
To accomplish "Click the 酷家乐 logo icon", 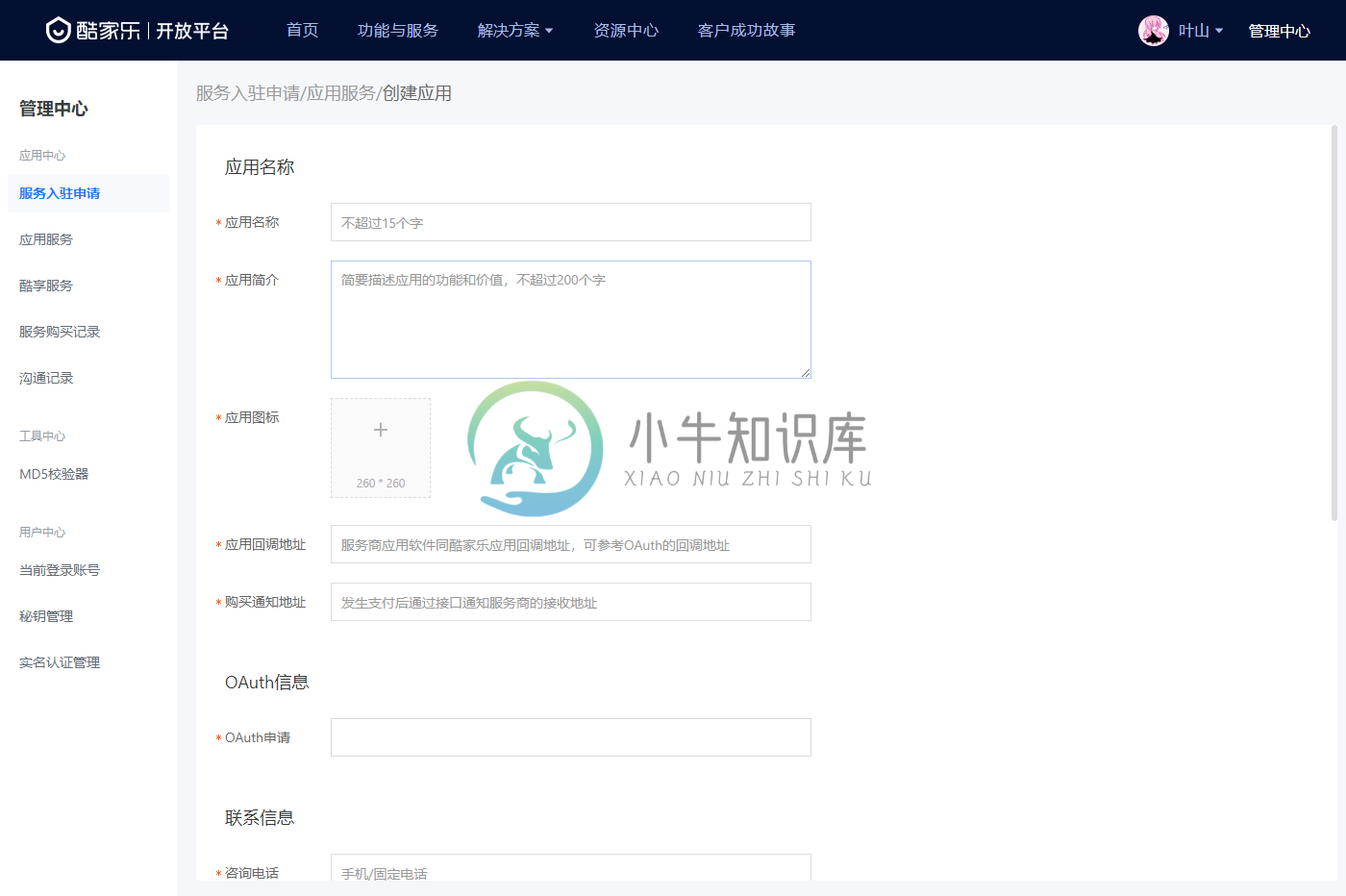I will (x=58, y=31).
